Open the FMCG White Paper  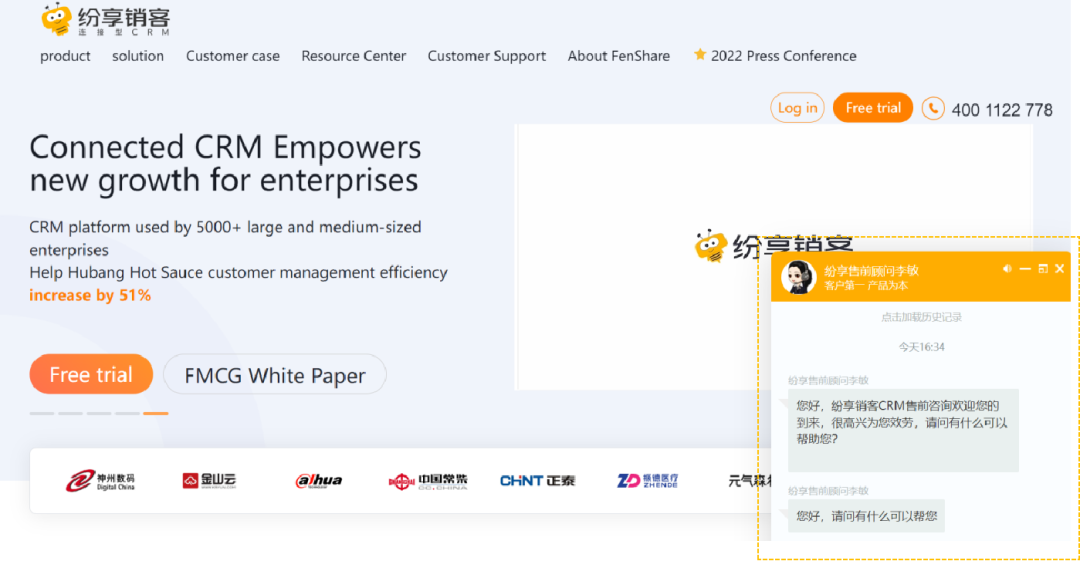(x=275, y=375)
